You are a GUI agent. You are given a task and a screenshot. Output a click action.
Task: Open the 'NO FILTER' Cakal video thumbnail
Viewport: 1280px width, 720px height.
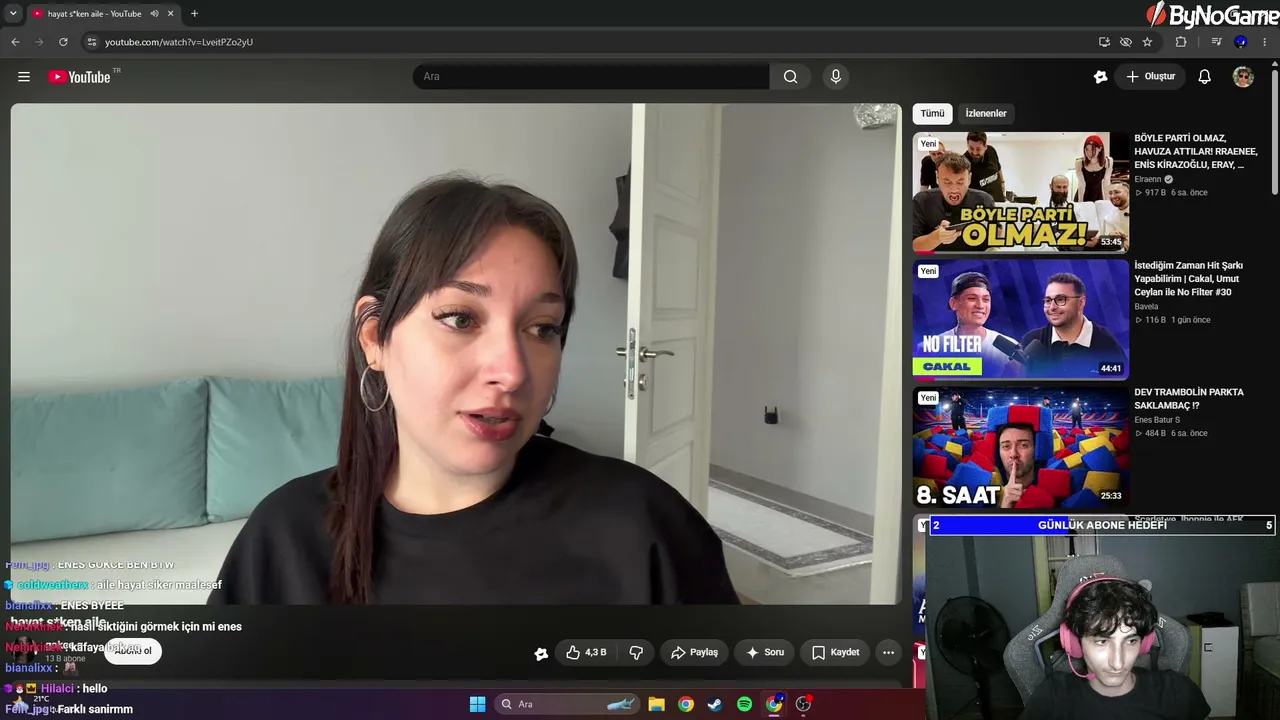tap(1020, 319)
